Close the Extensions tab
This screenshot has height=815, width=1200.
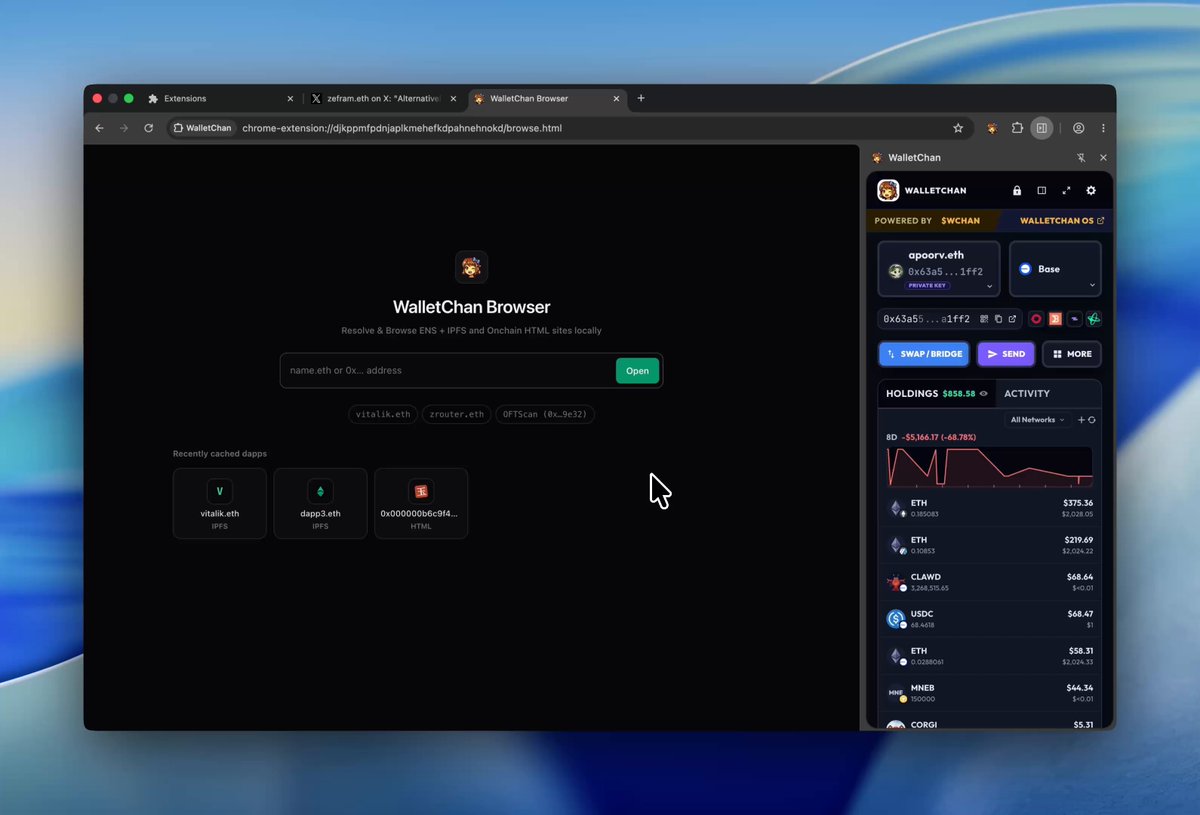[x=290, y=99]
